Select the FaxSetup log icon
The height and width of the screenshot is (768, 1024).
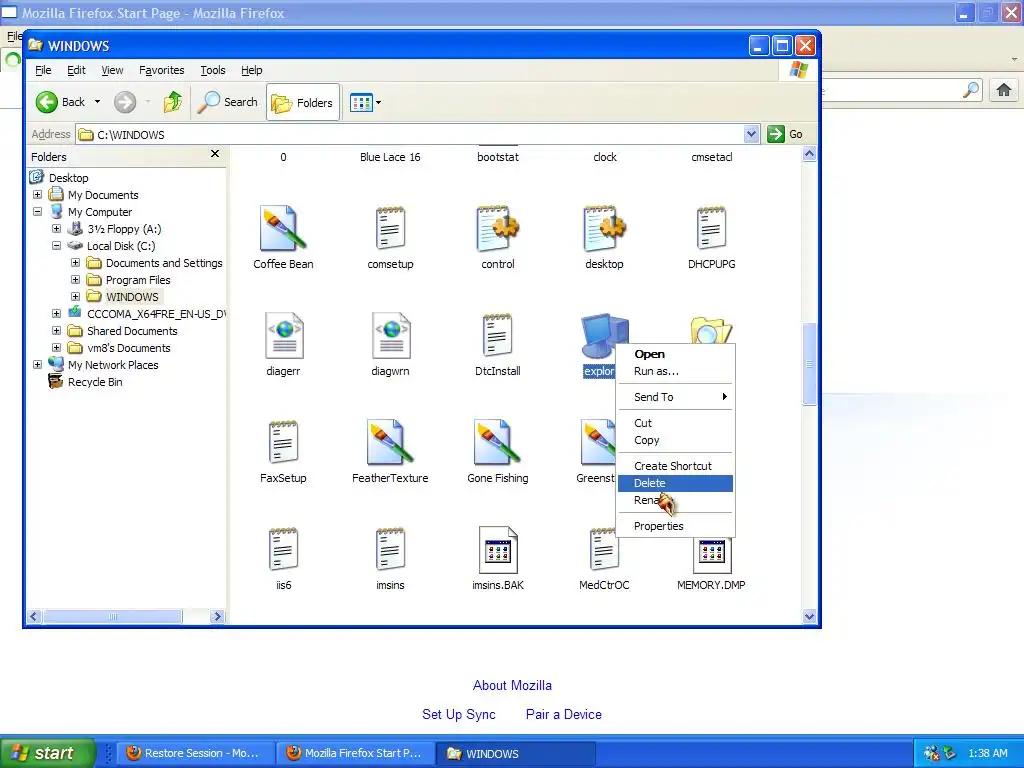[283, 443]
